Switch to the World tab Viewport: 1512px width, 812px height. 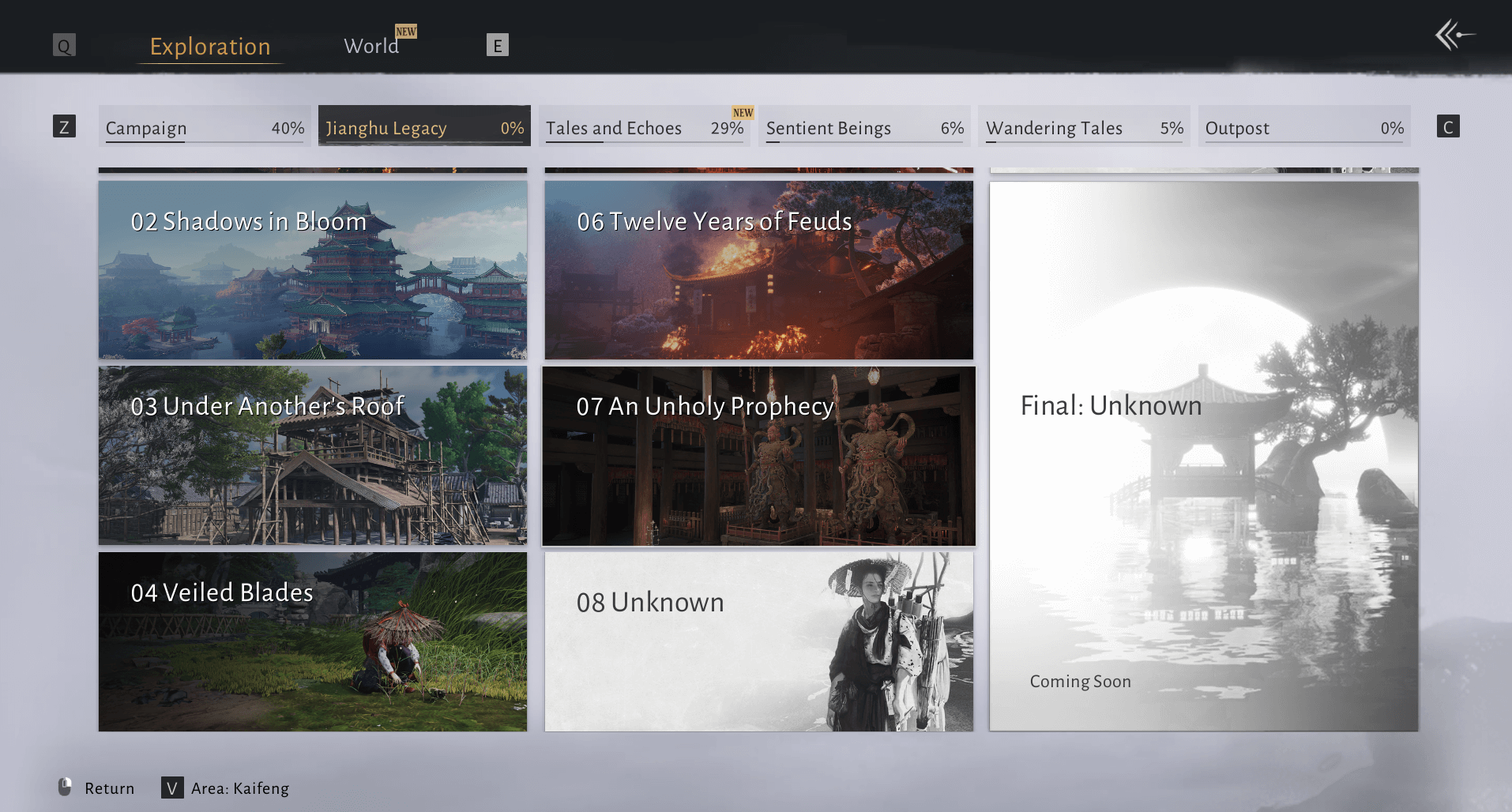[x=370, y=47]
